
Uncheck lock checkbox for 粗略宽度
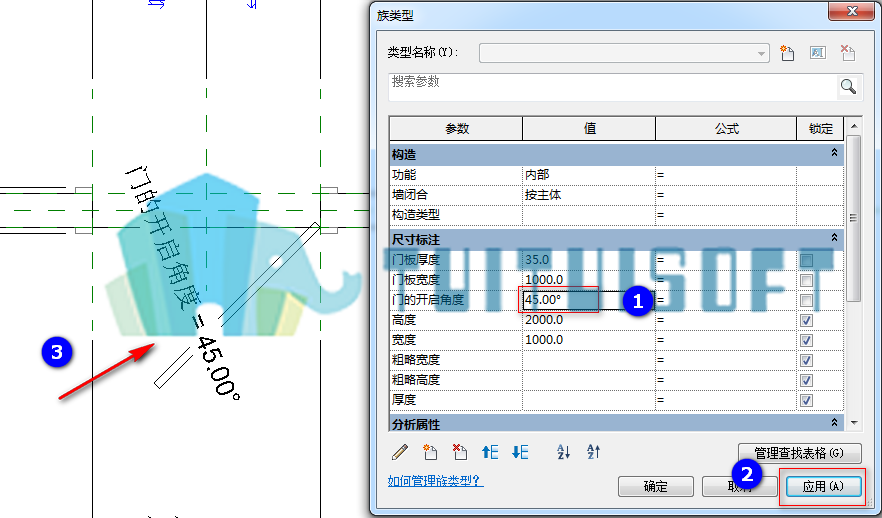(x=806, y=361)
